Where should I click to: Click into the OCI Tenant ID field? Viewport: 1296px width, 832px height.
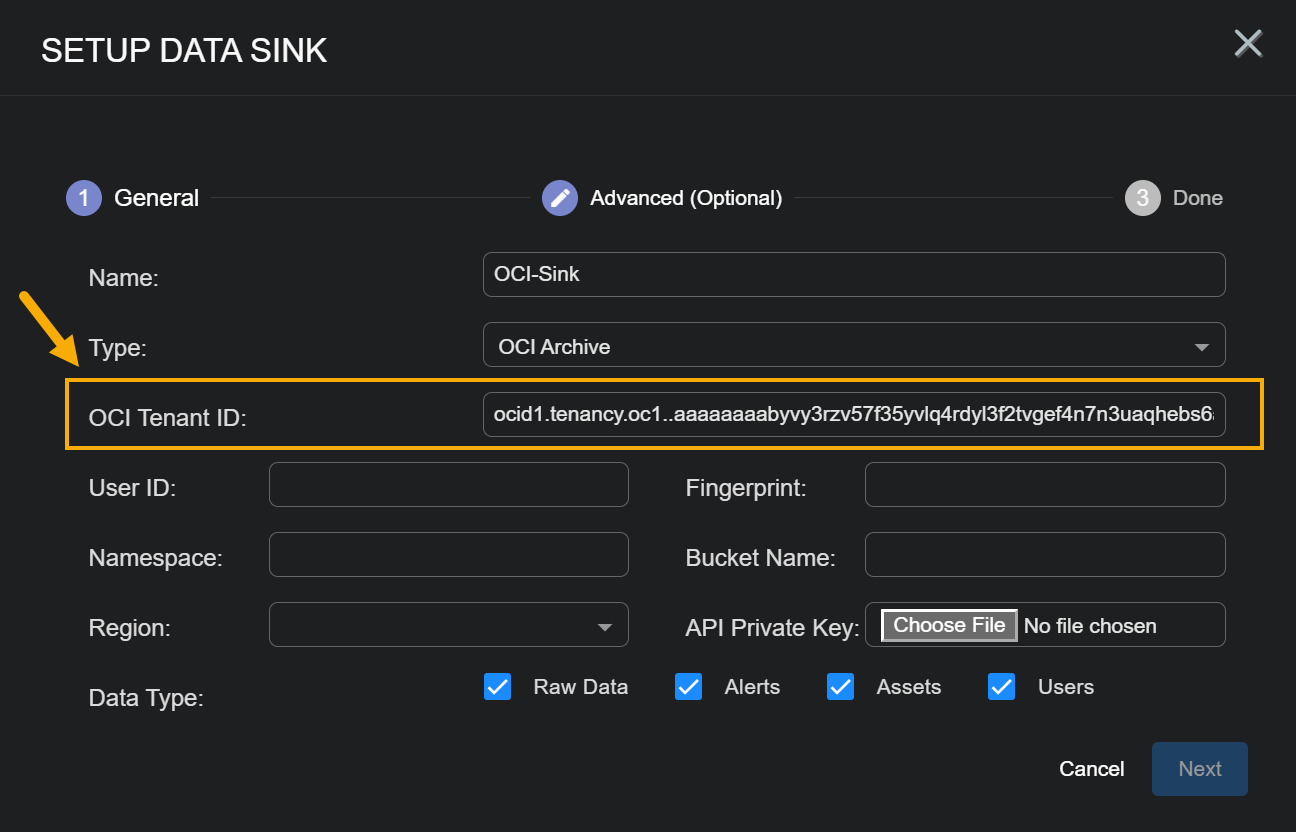(x=853, y=414)
